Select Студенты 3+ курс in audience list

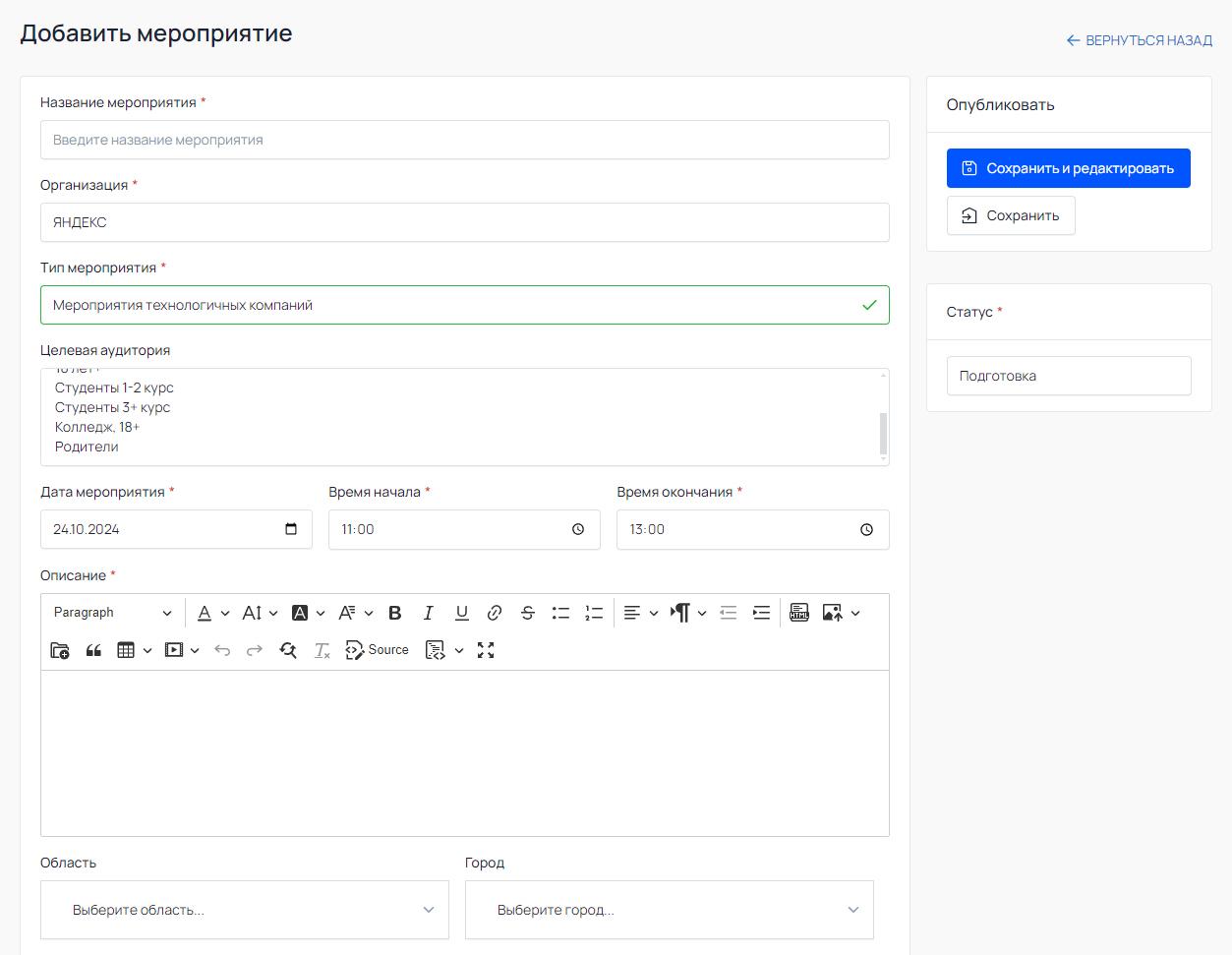[x=112, y=407]
